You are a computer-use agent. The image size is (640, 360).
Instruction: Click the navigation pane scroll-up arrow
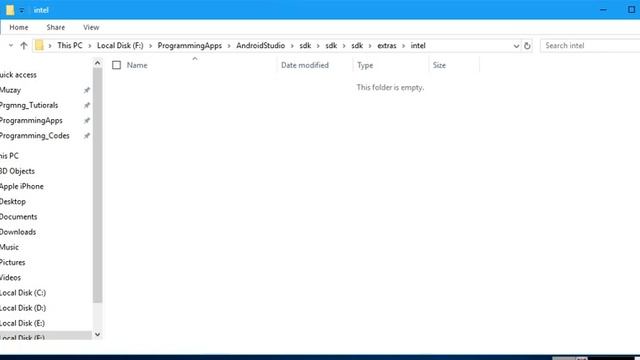click(x=97, y=63)
